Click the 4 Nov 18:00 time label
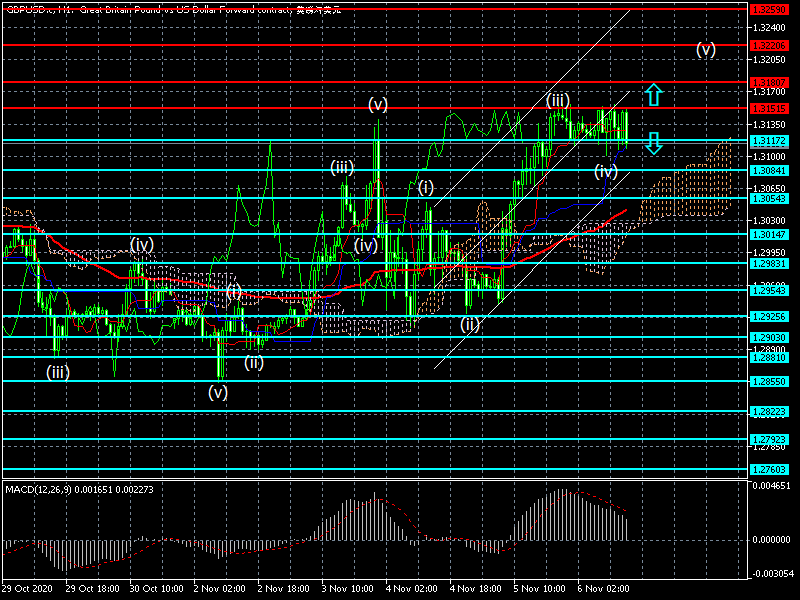The width and height of the screenshot is (800, 600). 476,589
